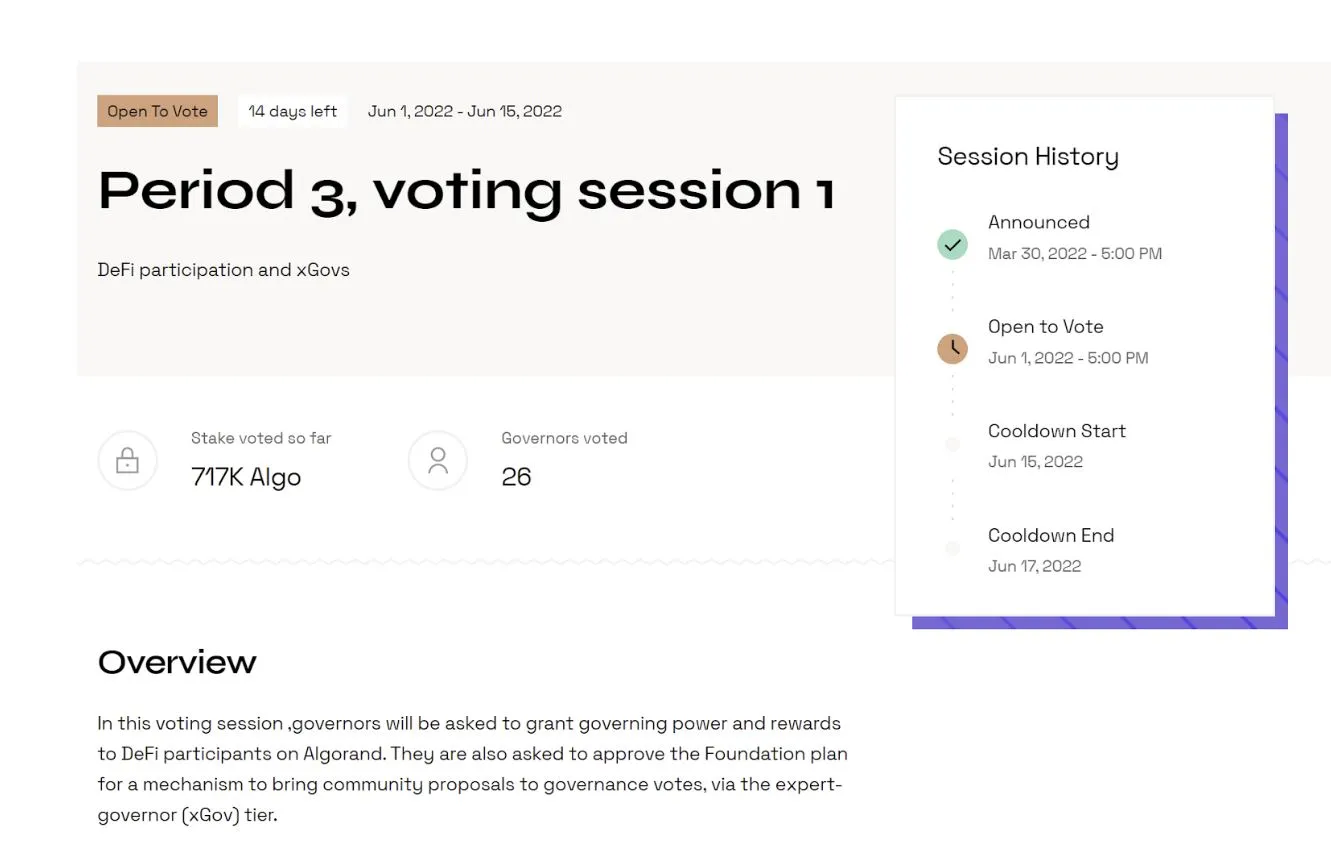
Task: Click the person icon beside Governors voted
Action: [438, 460]
